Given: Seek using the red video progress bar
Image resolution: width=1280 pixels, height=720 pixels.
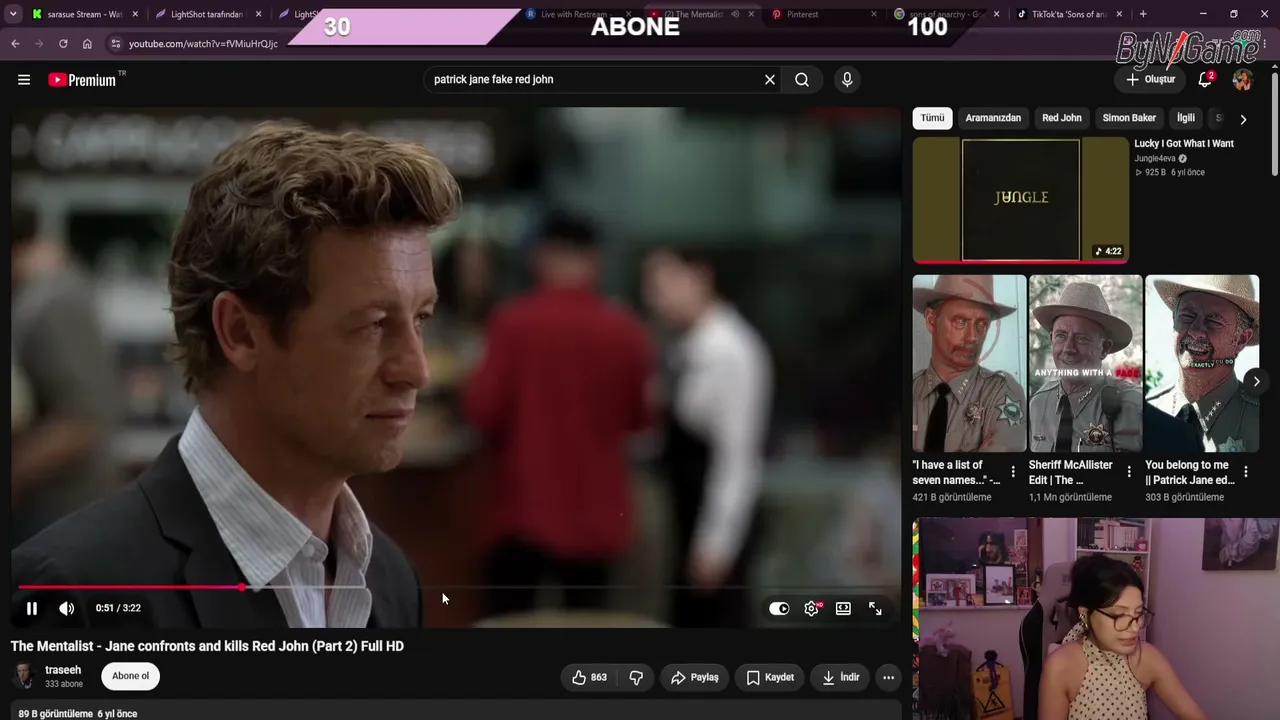Looking at the screenshot, I should 456,587.
